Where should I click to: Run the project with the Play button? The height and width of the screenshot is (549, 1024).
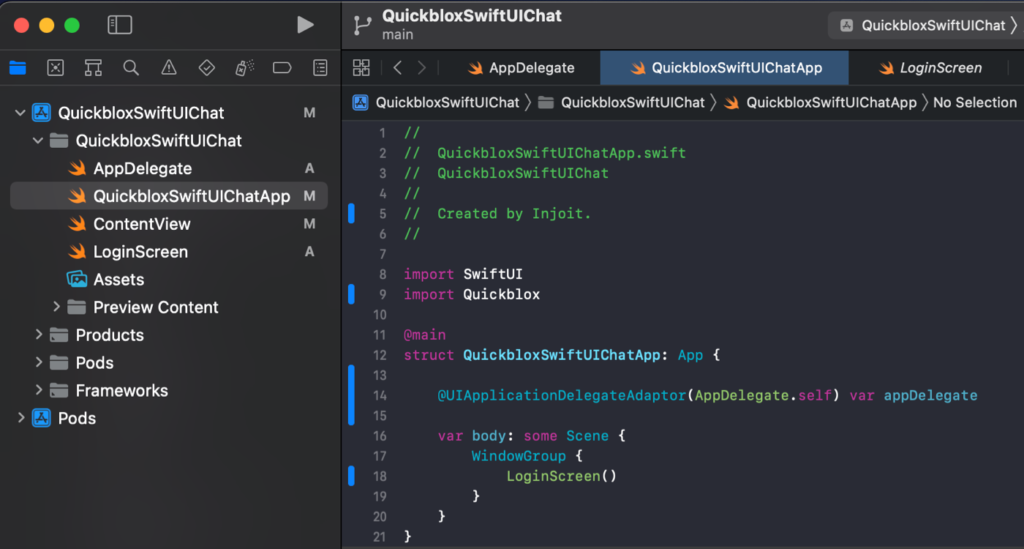305,25
